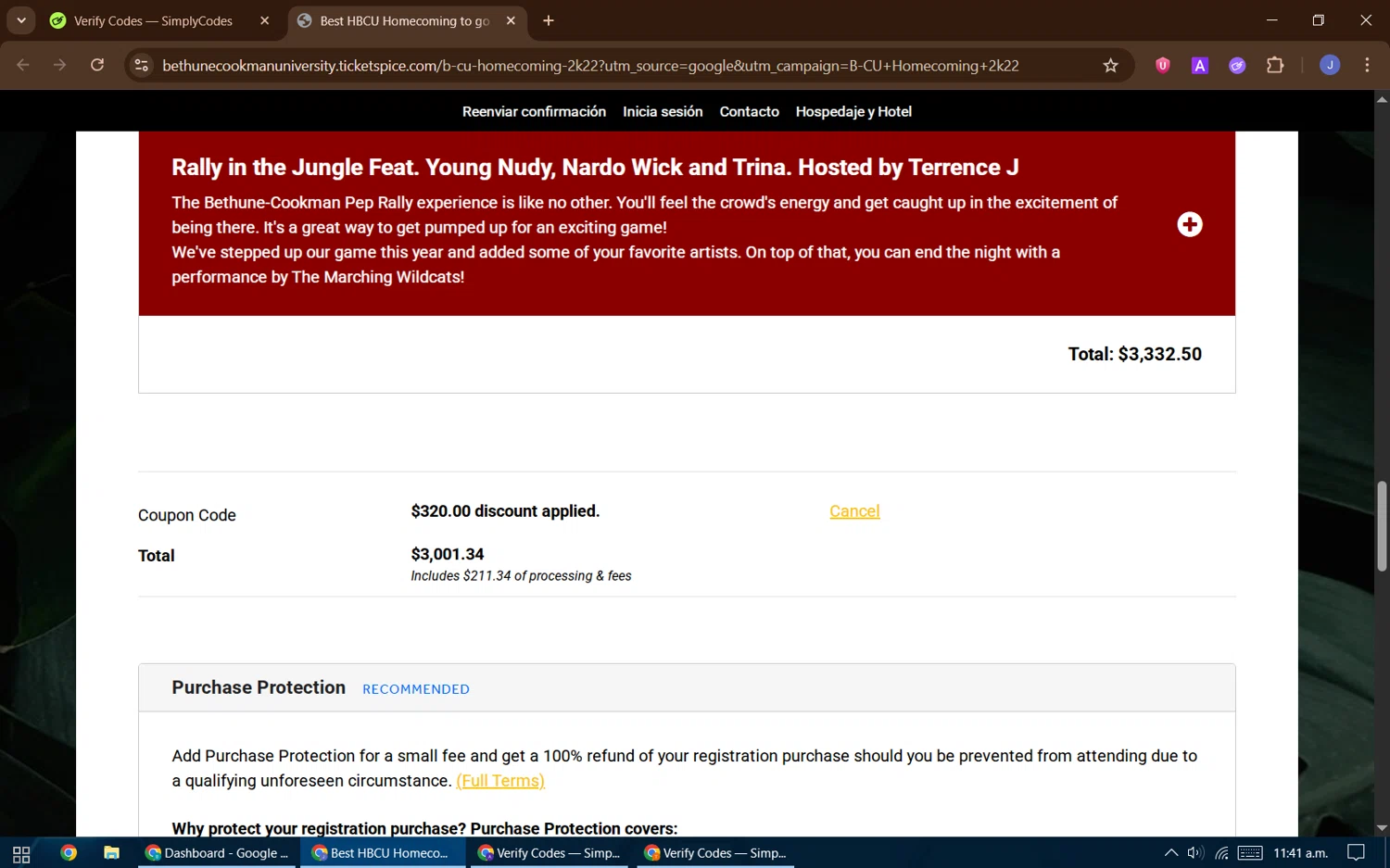This screenshot has width=1390, height=868.
Task: Open the Chrome three-dot menu
Action: 1367,65
